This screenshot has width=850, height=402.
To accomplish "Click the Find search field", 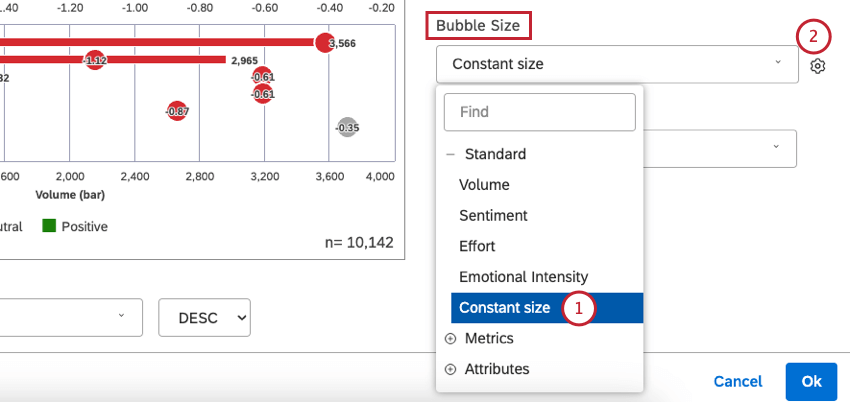I will coord(540,112).
